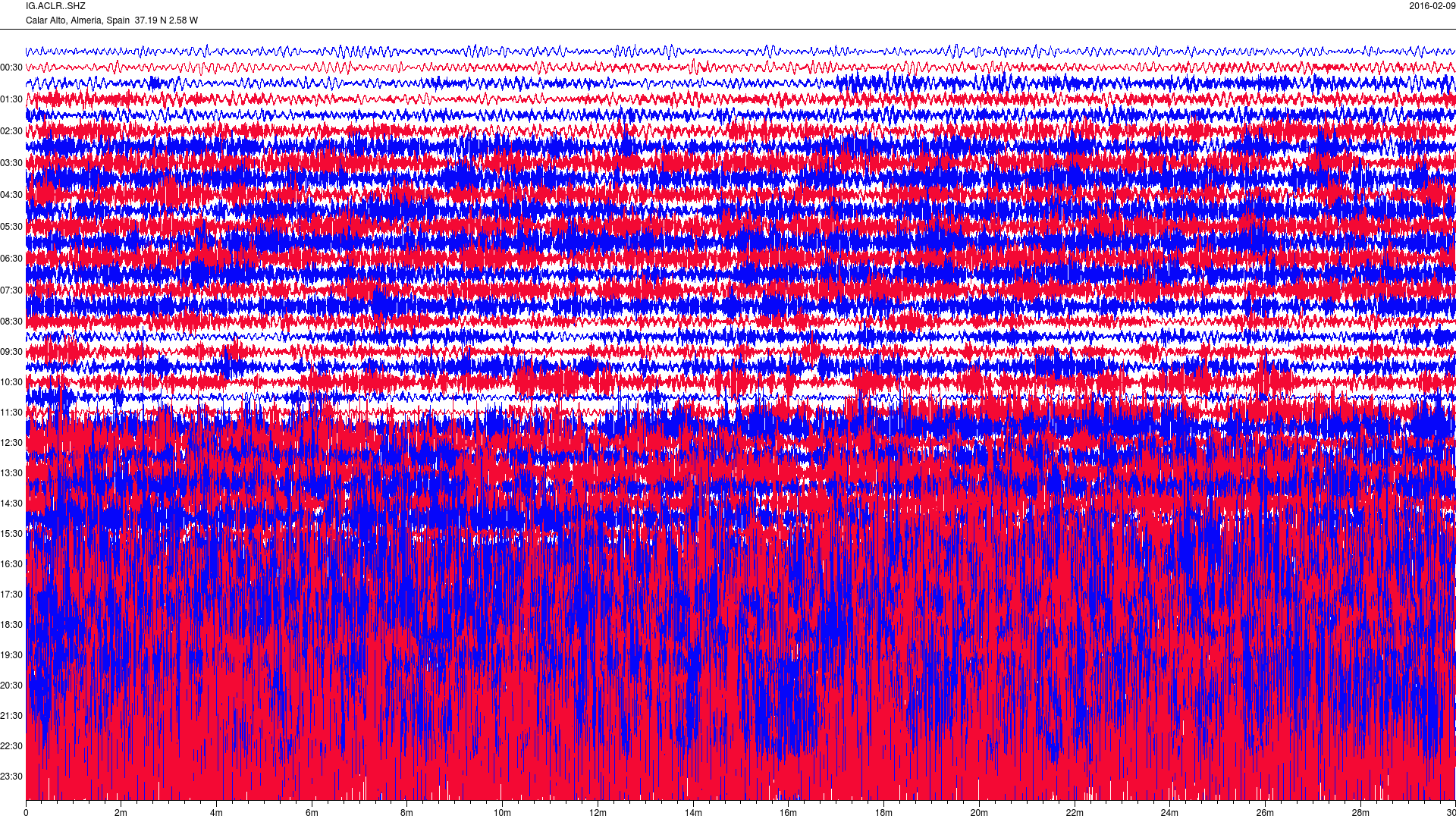1456x819 pixels.
Task: Select the 06:30 time label
Action: (11, 259)
